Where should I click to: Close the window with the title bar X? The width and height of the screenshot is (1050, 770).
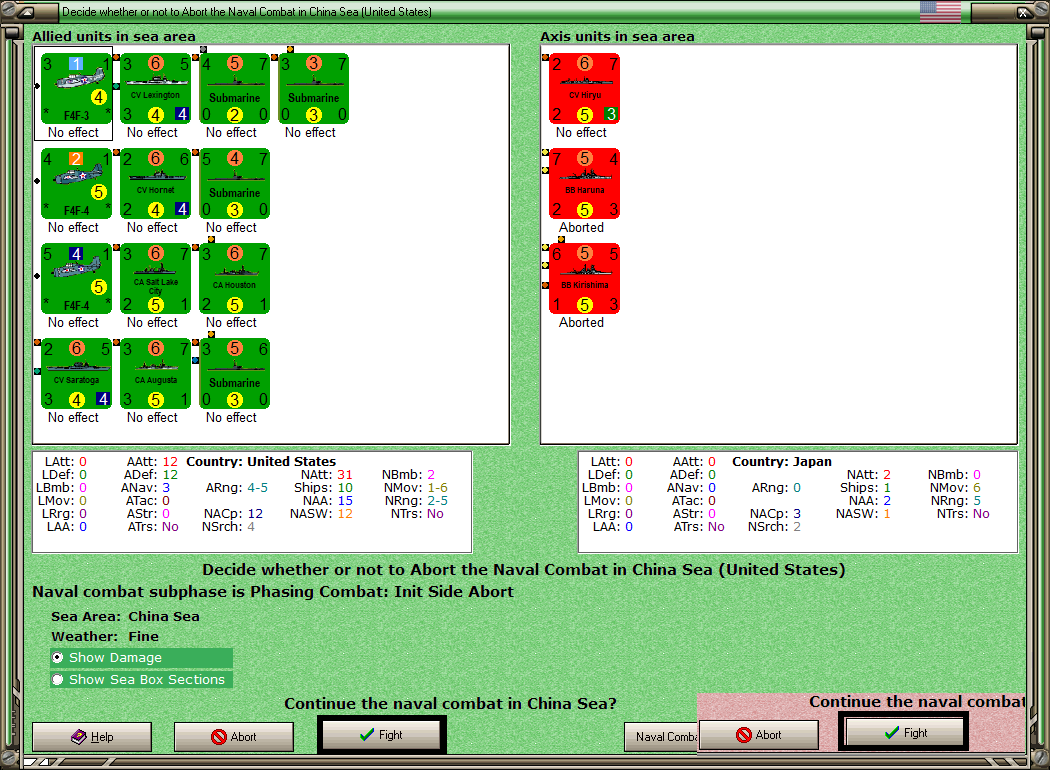tap(1025, 11)
